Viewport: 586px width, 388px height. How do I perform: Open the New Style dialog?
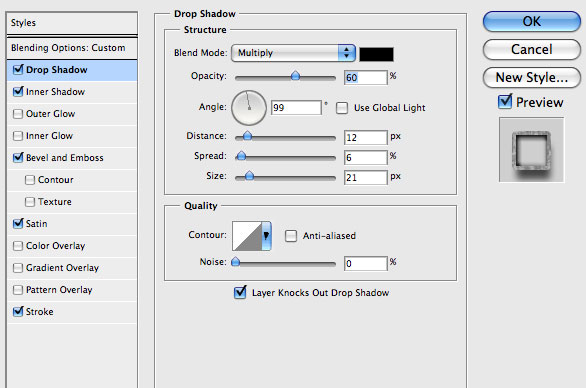[531, 77]
